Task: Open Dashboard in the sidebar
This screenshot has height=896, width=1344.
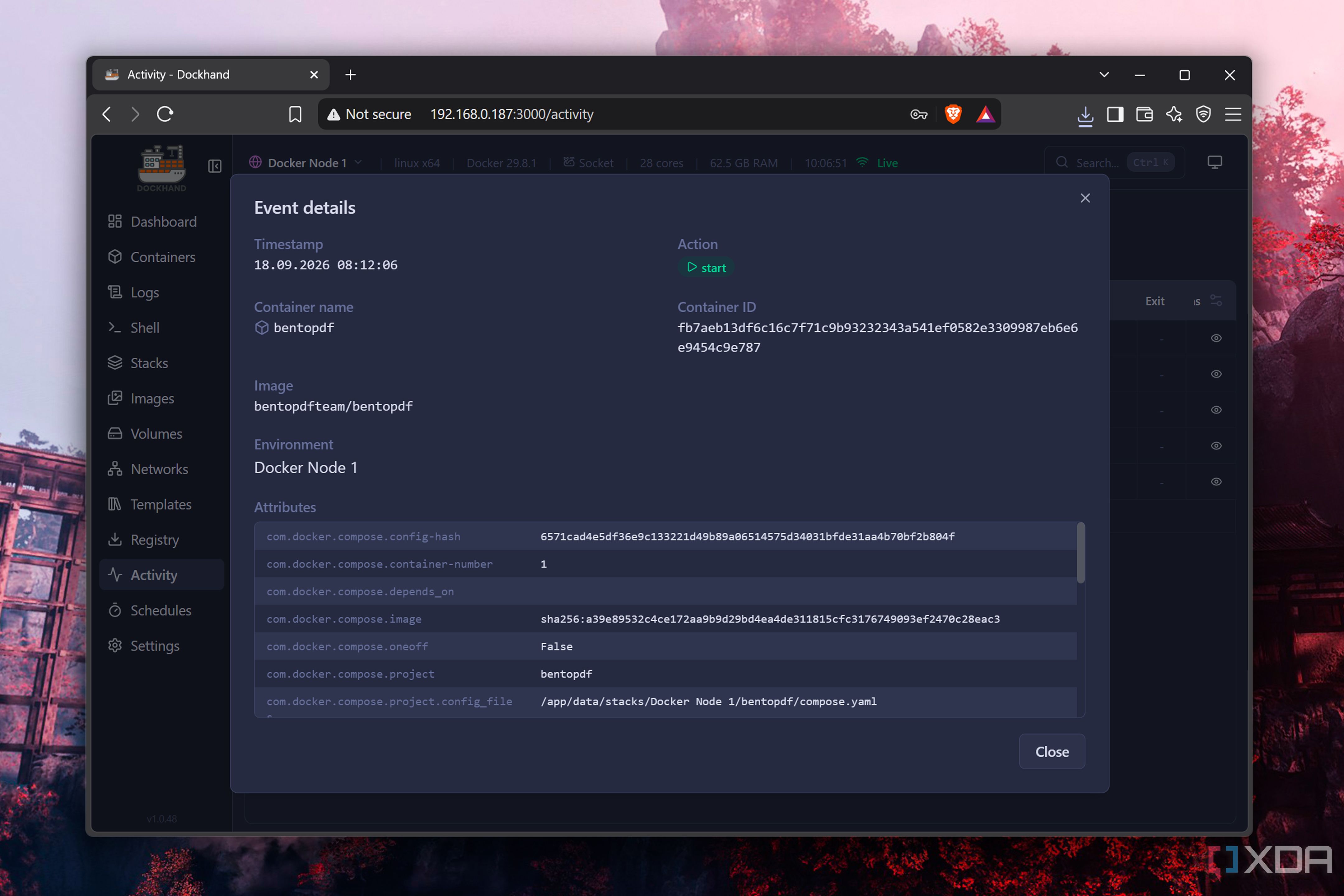Action: point(162,221)
